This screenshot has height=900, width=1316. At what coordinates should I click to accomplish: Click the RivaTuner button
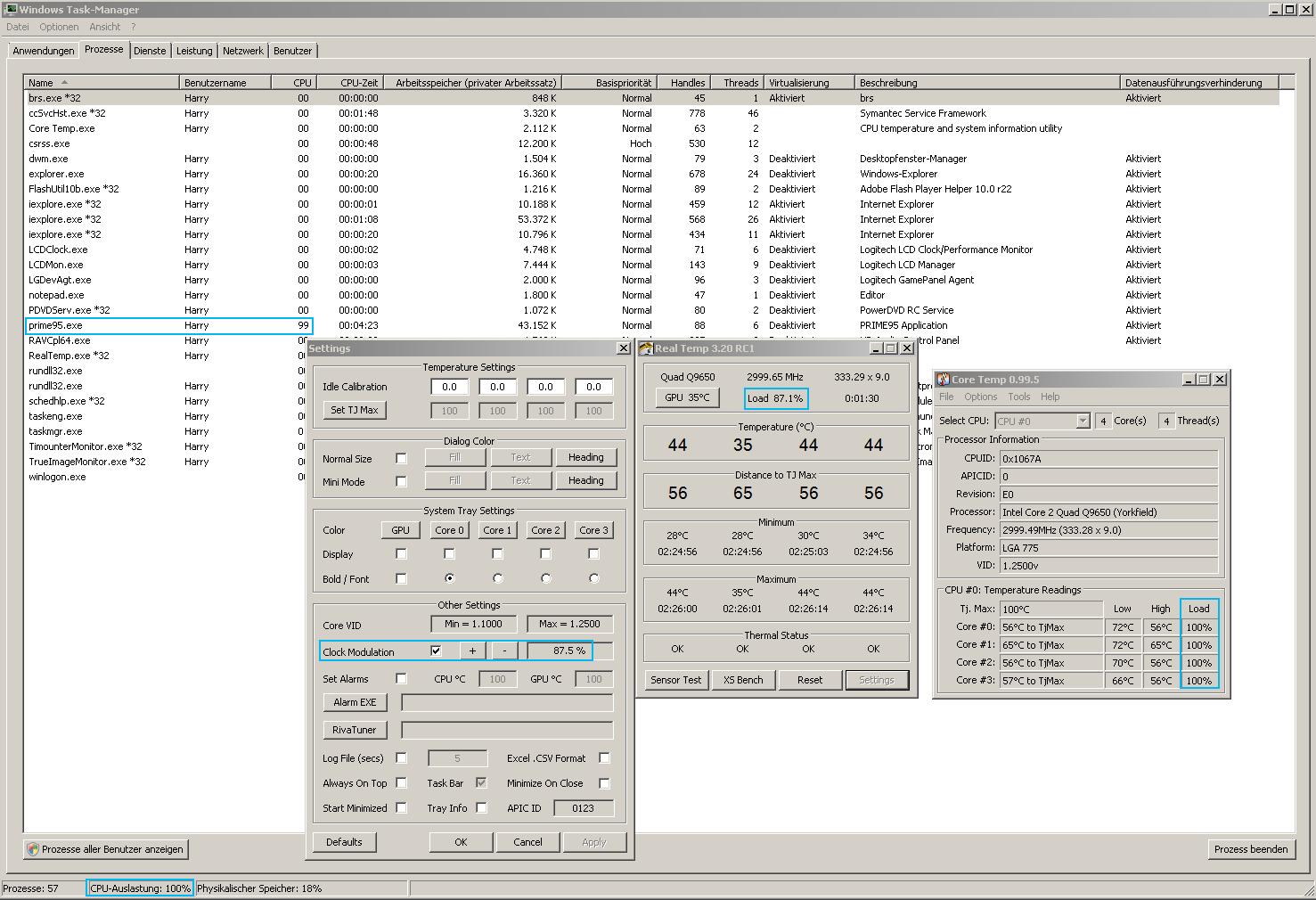coord(355,730)
